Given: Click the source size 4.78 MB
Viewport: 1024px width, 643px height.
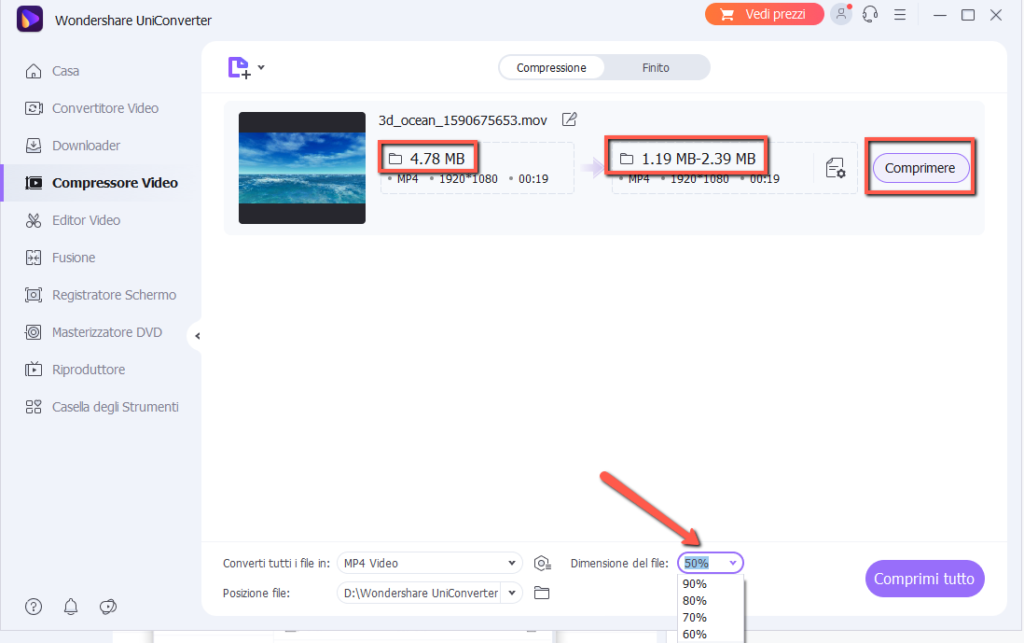Looking at the screenshot, I should point(437,159).
